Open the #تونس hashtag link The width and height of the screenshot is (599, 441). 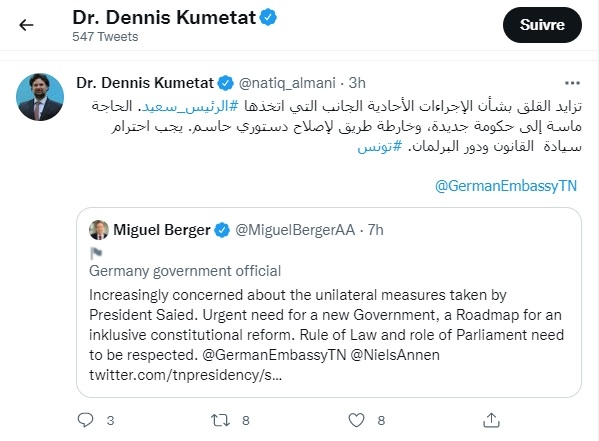click(x=379, y=147)
